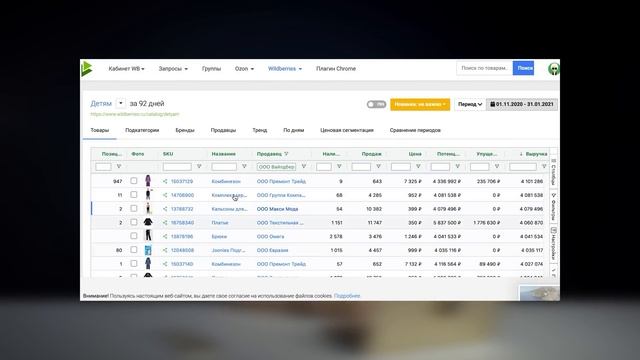Switch to Ценовая сегментация tab
Image resolution: width=640 pixels, height=360 pixels.
[347, 130]
